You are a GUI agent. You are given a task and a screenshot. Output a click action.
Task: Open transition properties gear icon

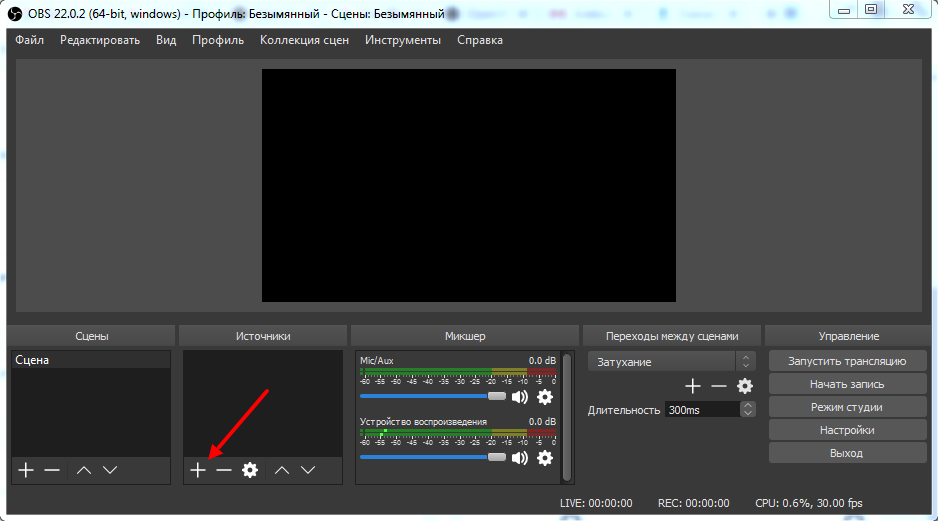[745, 386]
